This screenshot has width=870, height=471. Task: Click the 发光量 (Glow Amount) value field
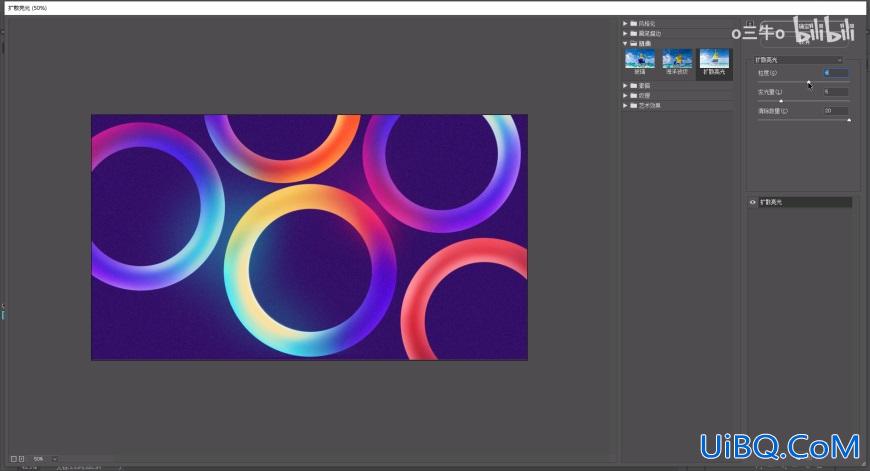836,92
